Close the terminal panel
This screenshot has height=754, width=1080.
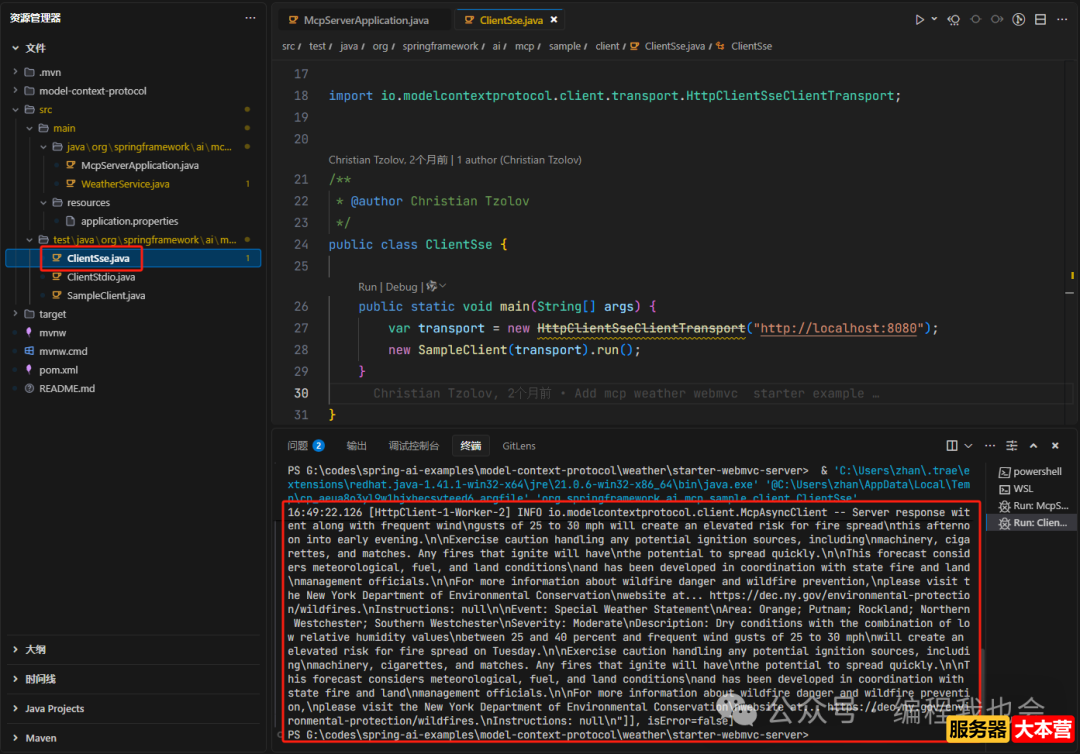[1055, 446]
